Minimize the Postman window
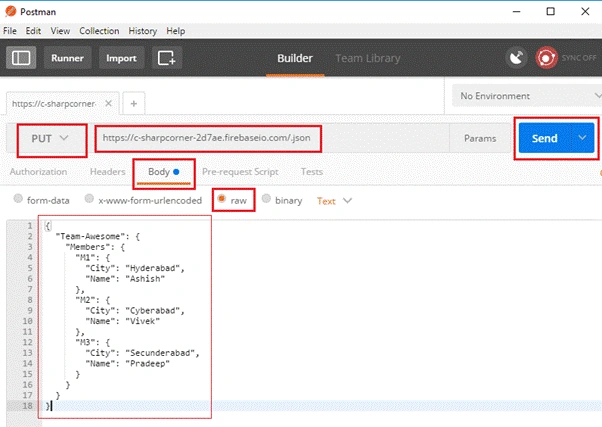This screenshot has height=427, width=602. click(516, 11)
